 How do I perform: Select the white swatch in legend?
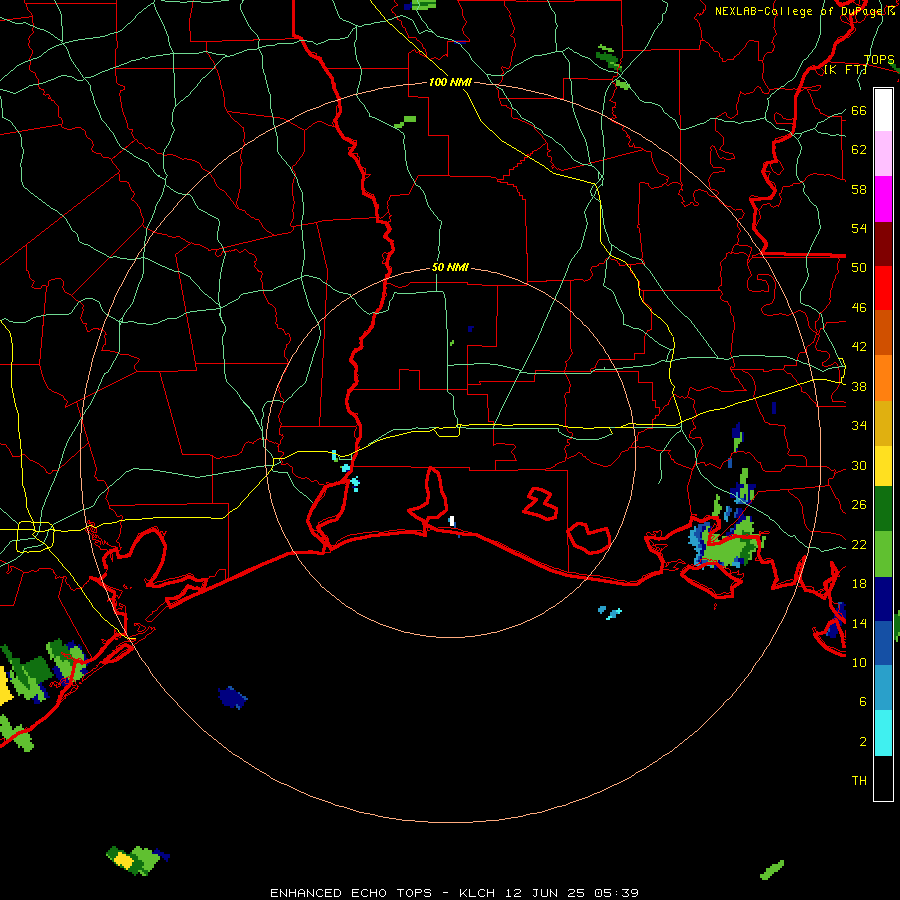click(x=883, y=110)
